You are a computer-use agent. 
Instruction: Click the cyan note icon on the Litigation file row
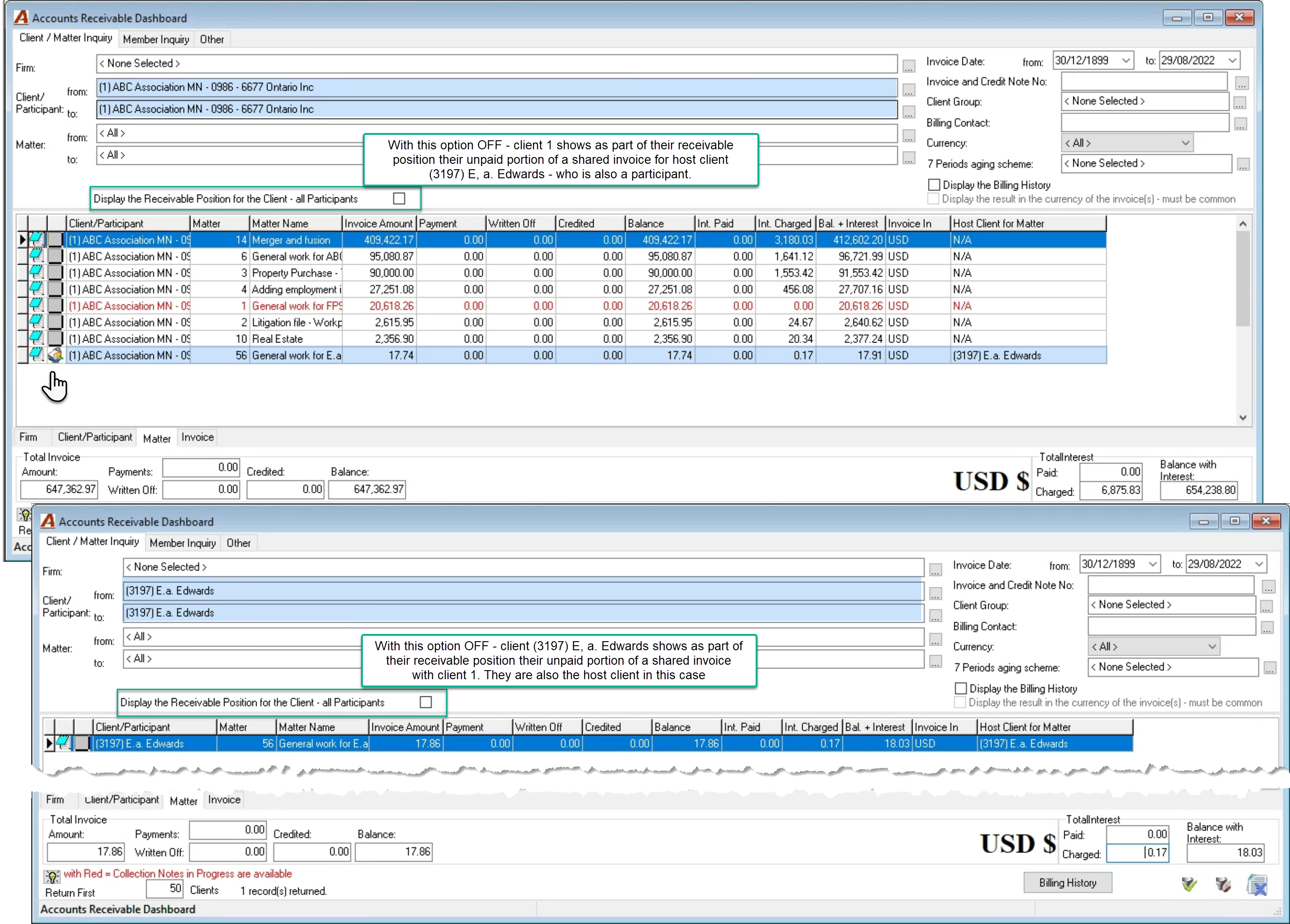tap(36, 322)
